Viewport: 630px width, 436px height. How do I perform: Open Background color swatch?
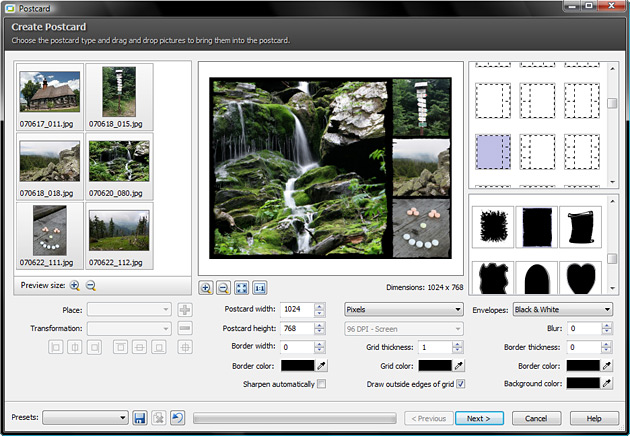[583, 383]
